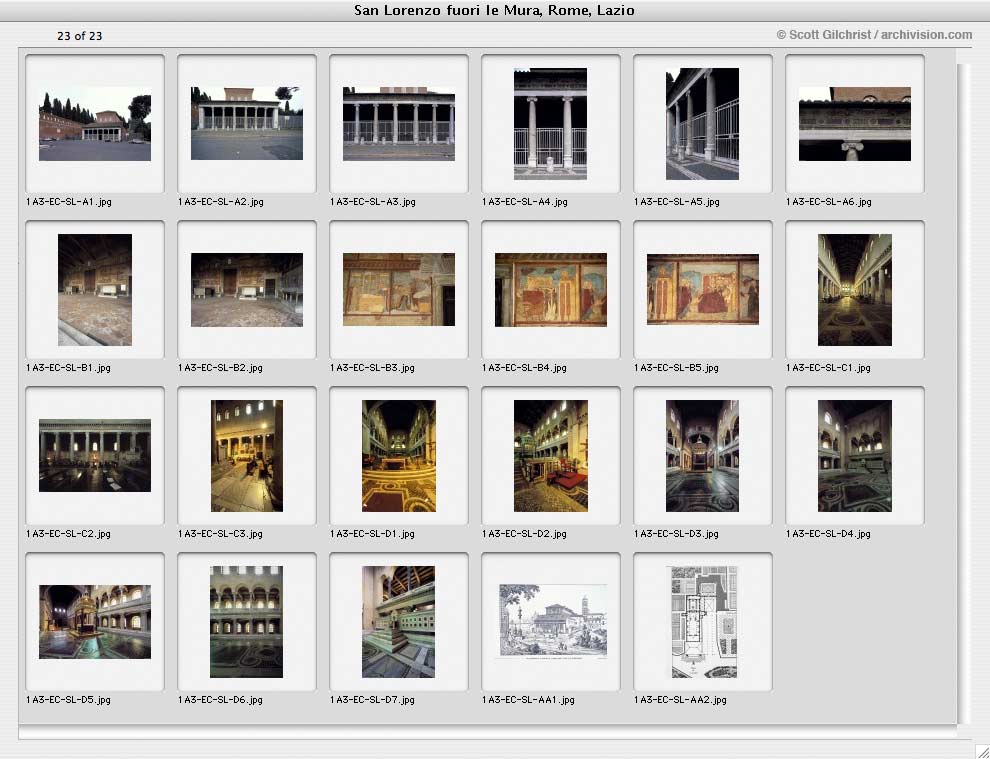Open fresco thumbnail 1A3-EC-SL-B5.jpg

pyautogui.click(x=703, y=289)
